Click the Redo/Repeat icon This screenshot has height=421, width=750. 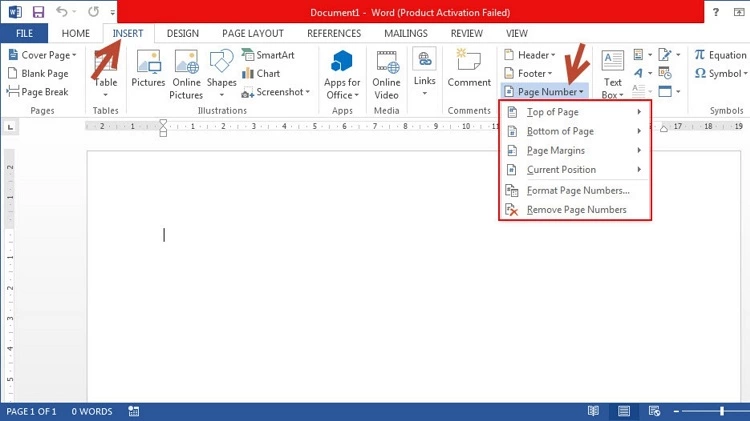93,11
